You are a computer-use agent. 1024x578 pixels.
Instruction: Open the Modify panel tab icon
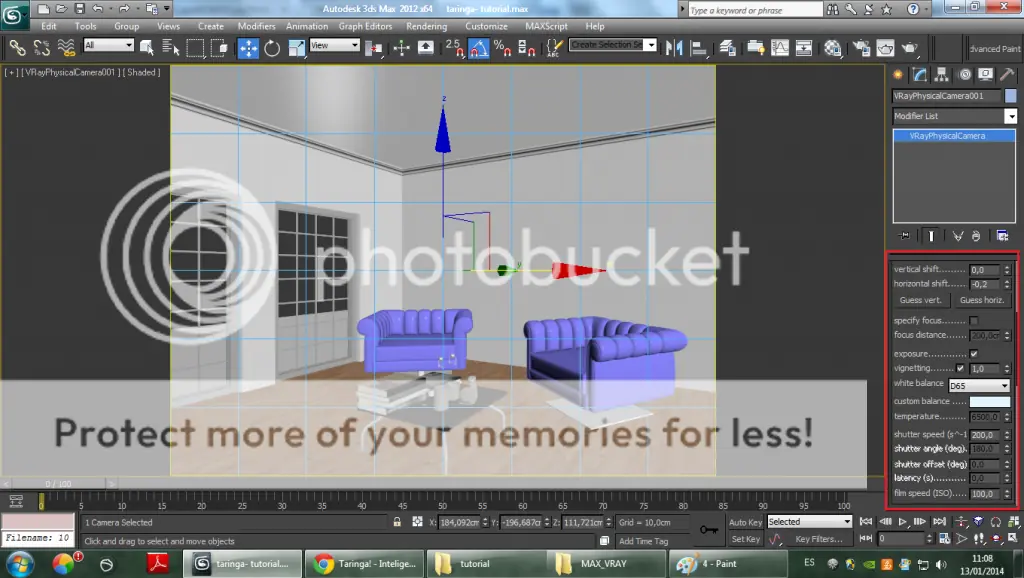click(x=919, y=75)
